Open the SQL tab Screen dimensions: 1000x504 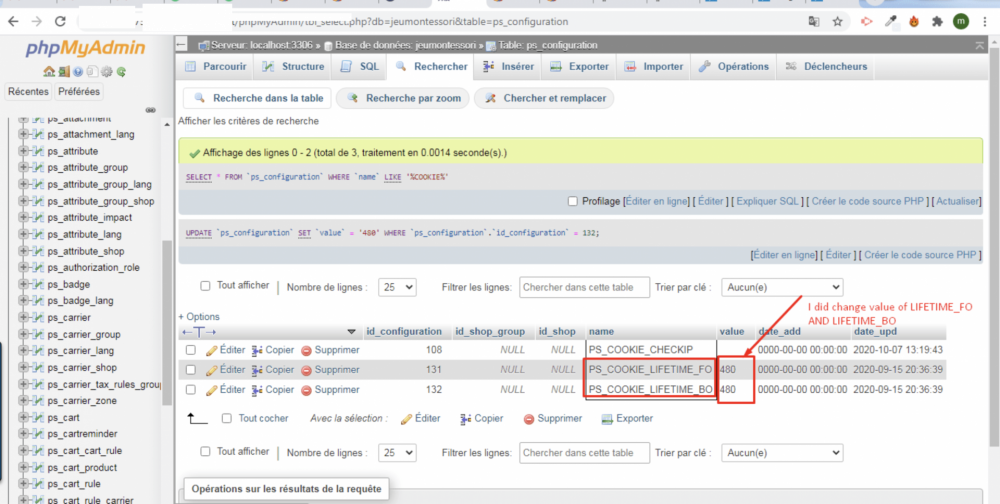pyautogui.click(x=360, y=66)
